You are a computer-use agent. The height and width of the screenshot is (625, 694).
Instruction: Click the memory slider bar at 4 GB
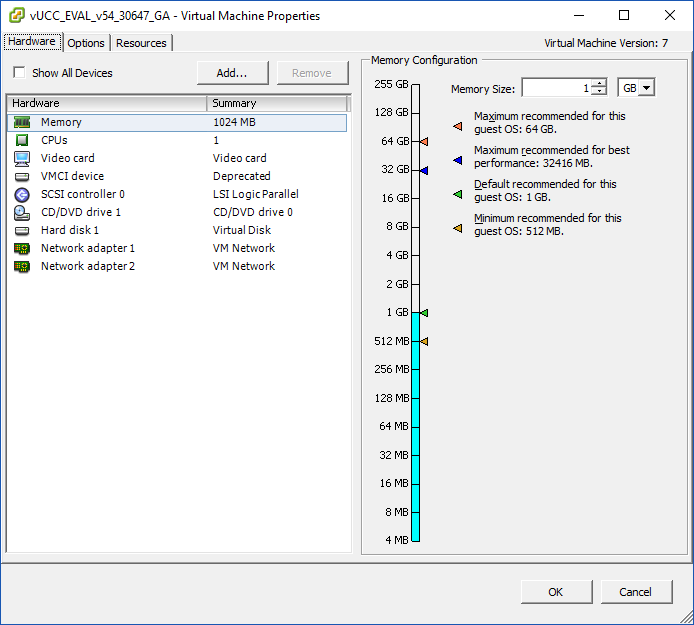[416, 255]
